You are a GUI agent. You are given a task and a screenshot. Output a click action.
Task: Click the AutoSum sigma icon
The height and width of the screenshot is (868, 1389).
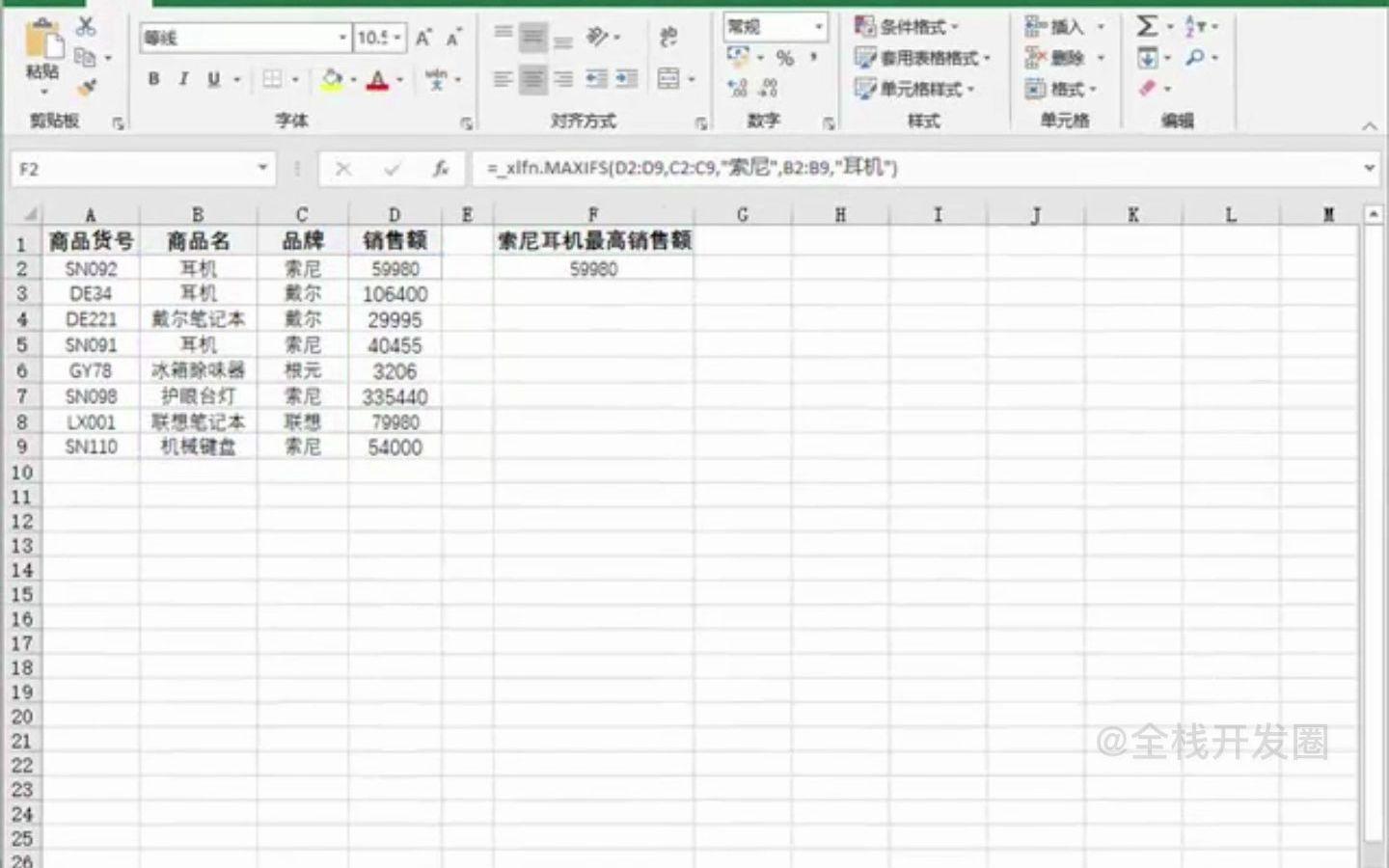[x=1146, y=26]
